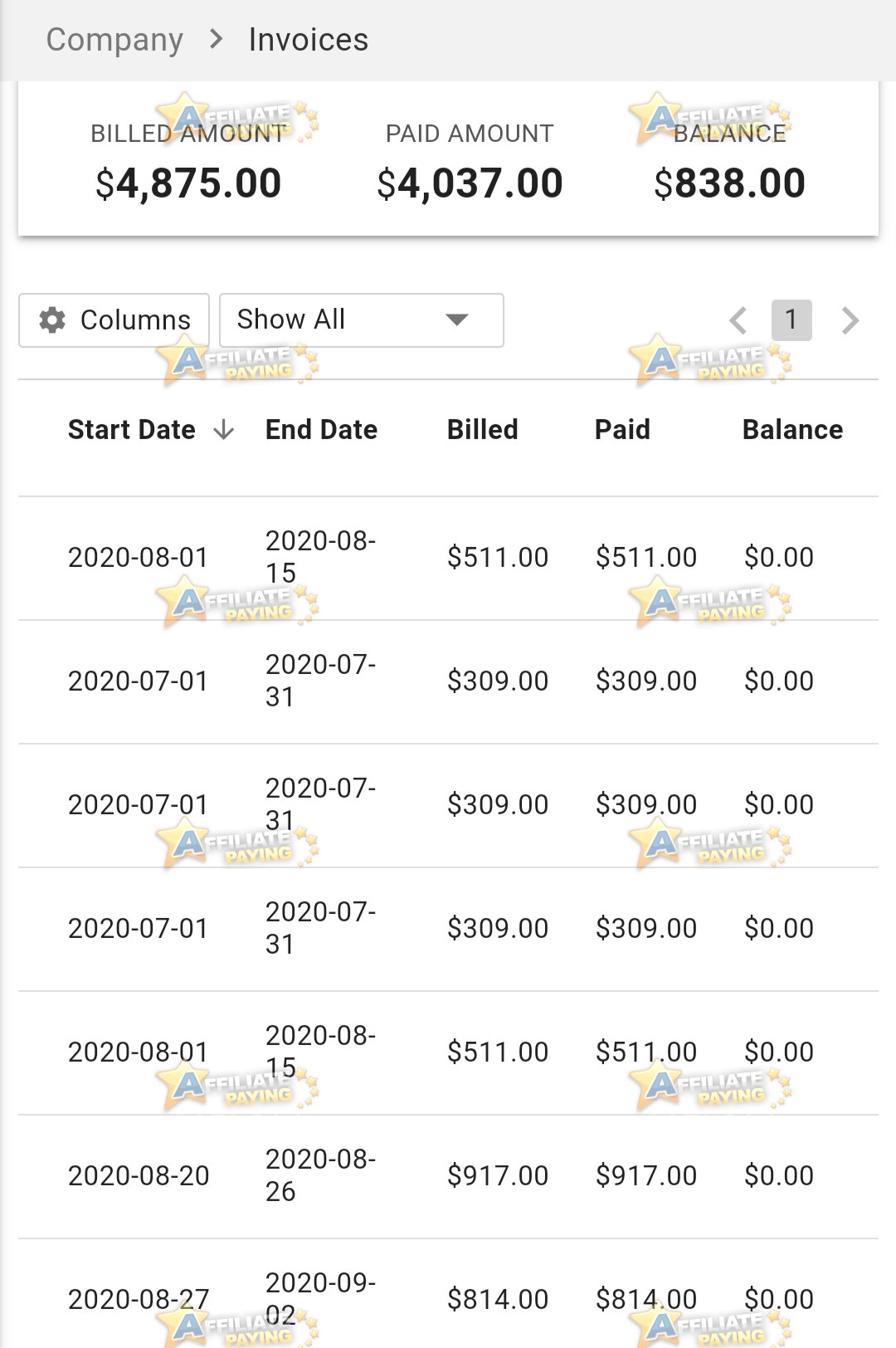Open the Show All filter dropdown
Image resolution: width=896 pixels, height=1348 pixels.
(x=362, y=320)
